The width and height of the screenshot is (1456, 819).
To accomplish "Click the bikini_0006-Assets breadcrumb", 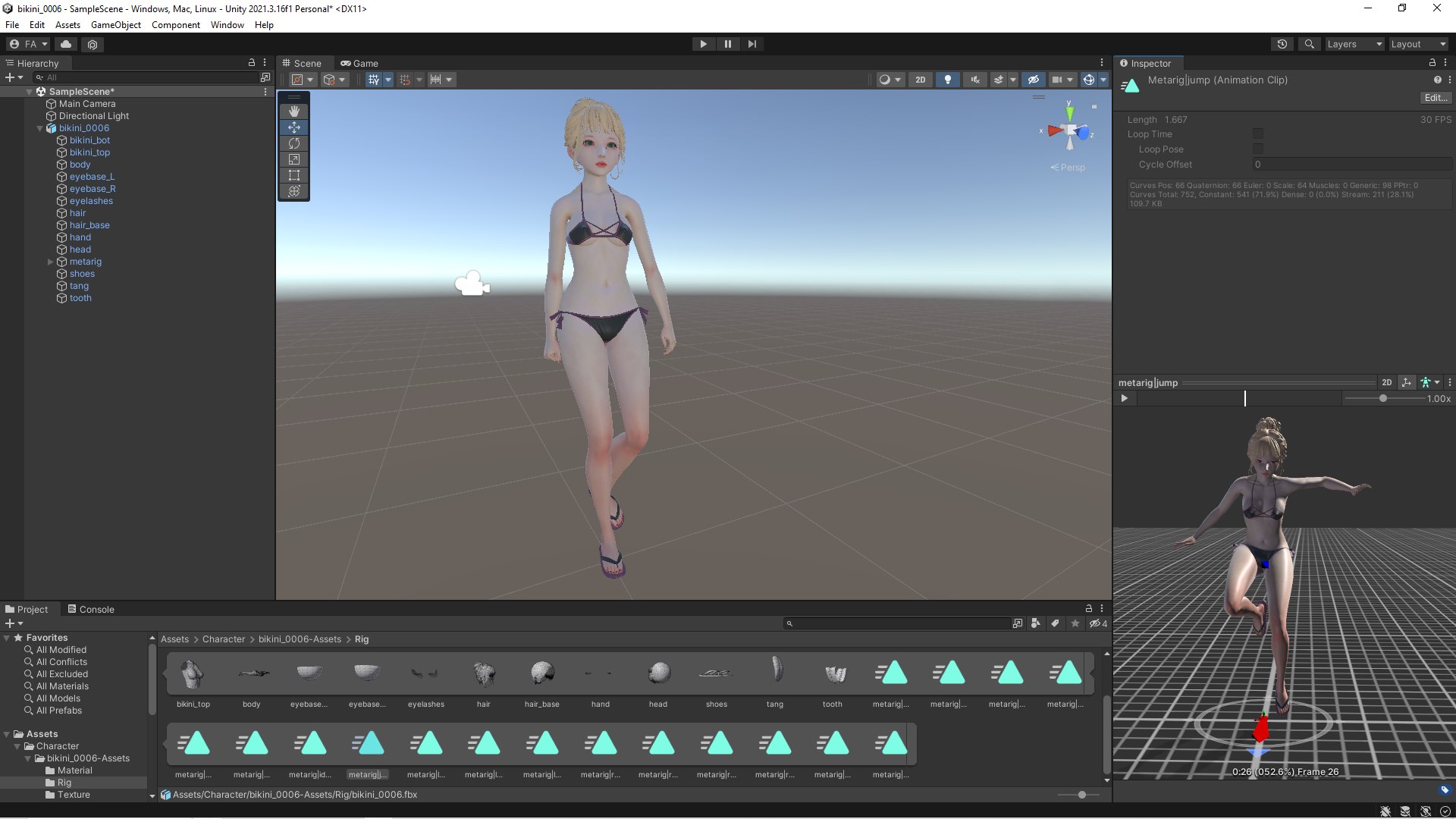I will click(300, 639).
